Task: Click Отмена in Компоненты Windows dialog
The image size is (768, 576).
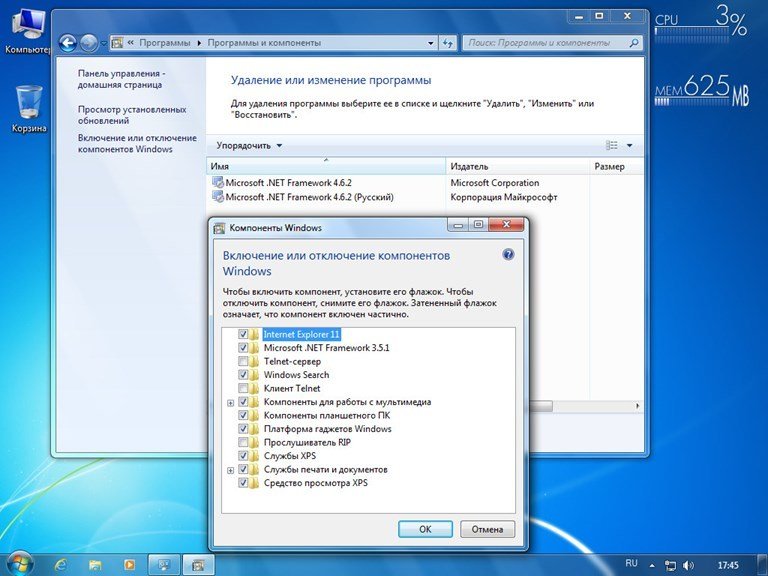Action: pos(487,529)
